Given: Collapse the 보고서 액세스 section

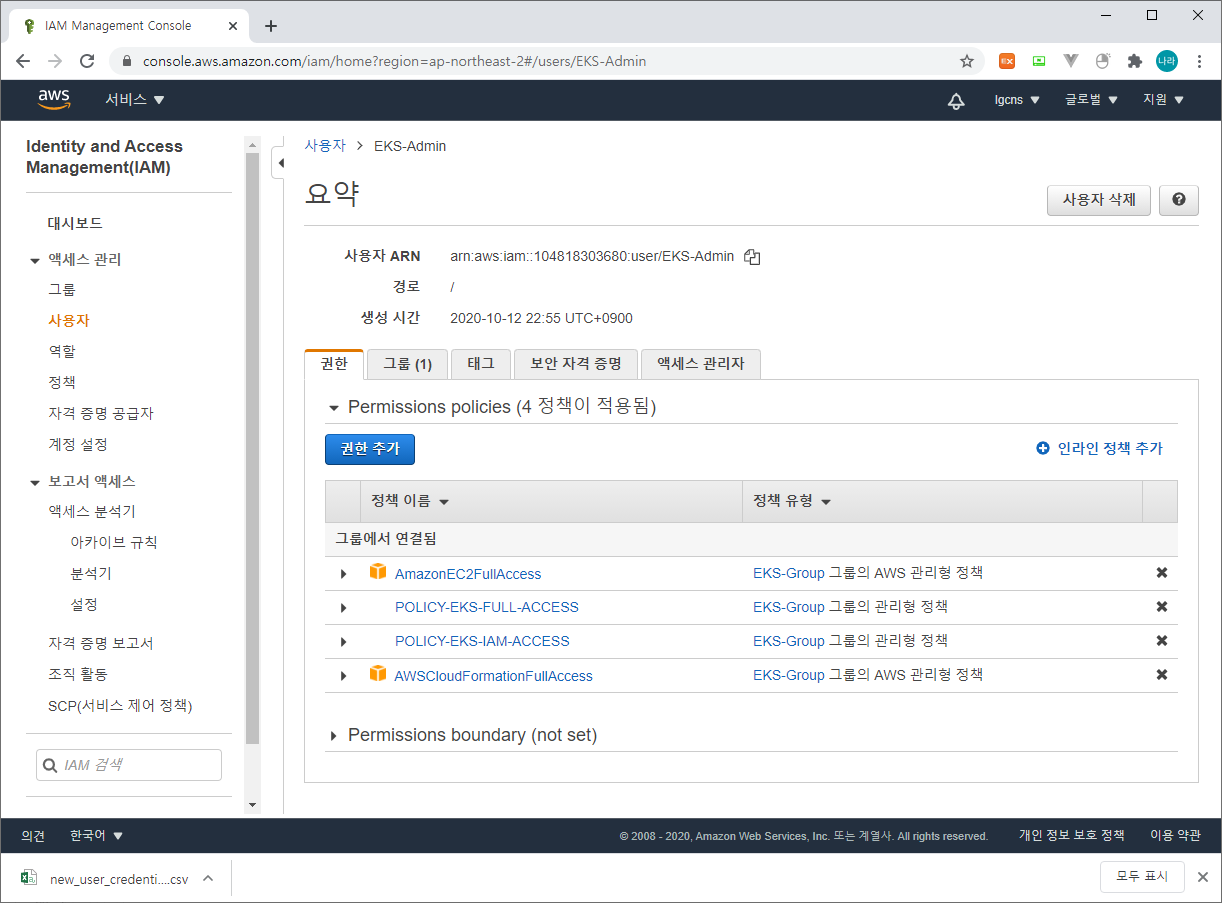Looking at the screenshot, I should tap(35, 482).
